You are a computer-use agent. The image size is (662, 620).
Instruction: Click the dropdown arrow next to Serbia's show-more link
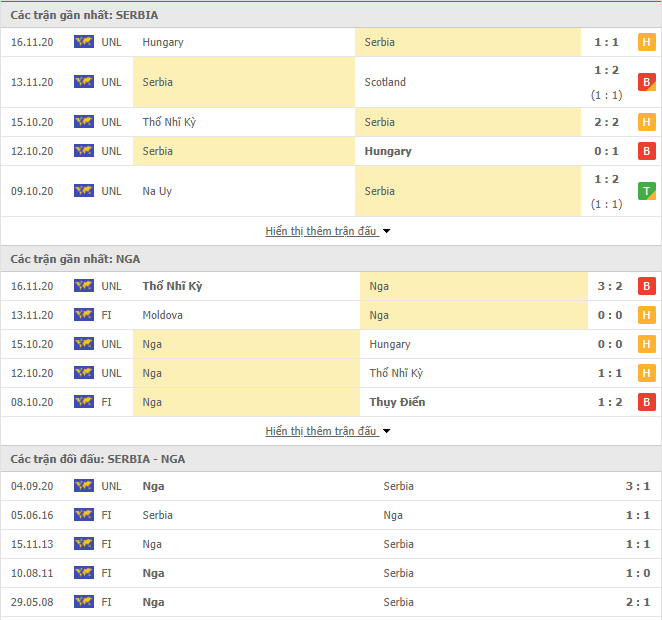coord(386,231)
